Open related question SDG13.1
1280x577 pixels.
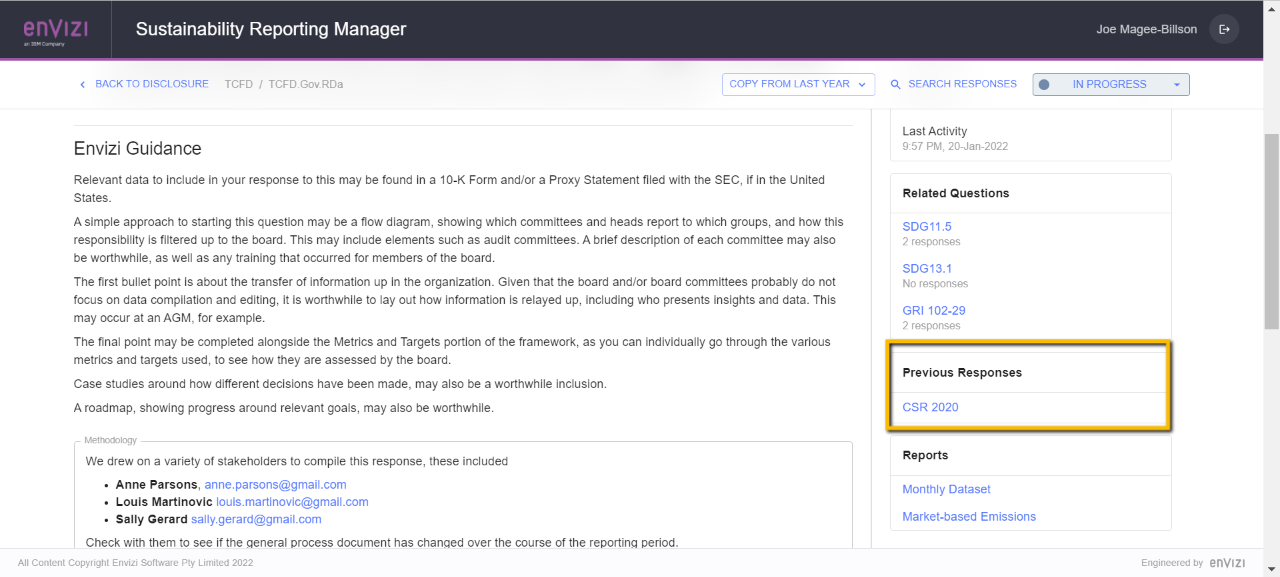point(927,269)
